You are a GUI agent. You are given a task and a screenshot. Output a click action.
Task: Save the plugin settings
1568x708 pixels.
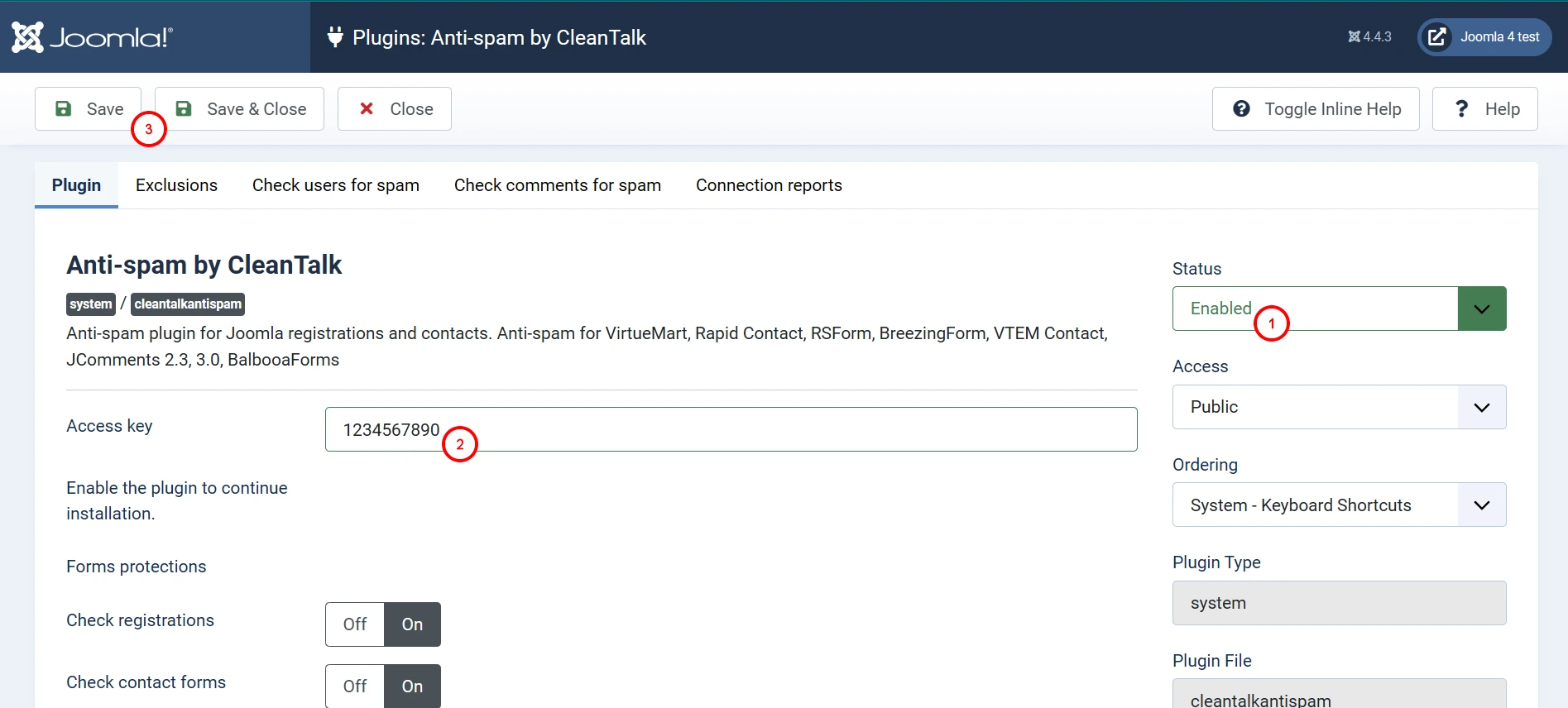click(x=89, y=109)
